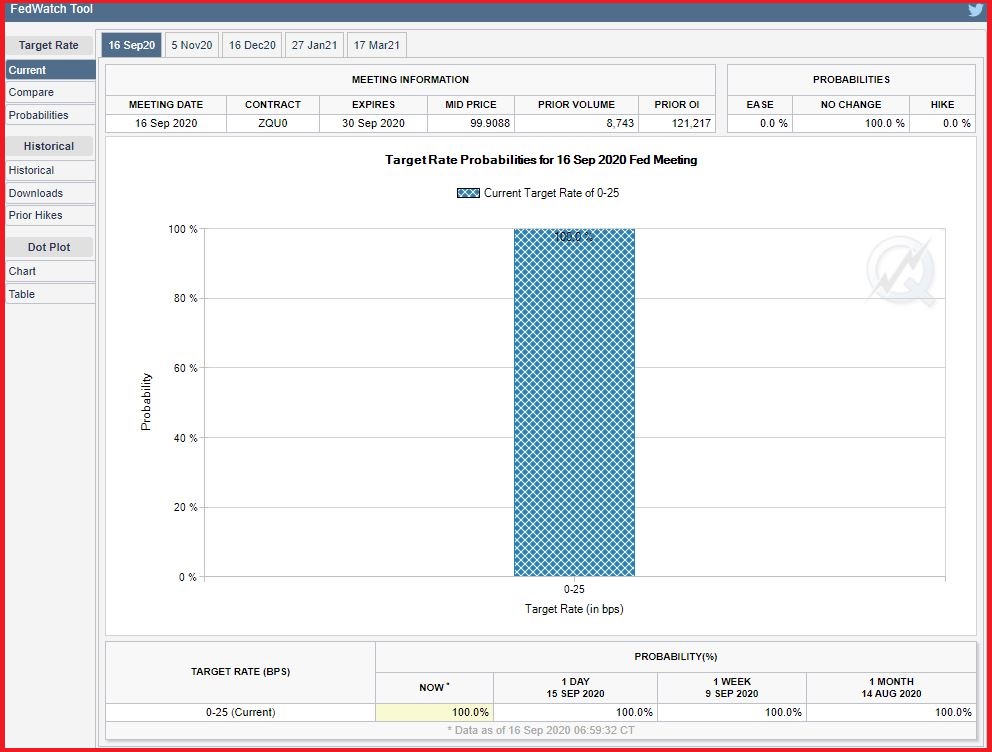
Task: Click the 121,217 prior OI value
Action: (691, 123)
